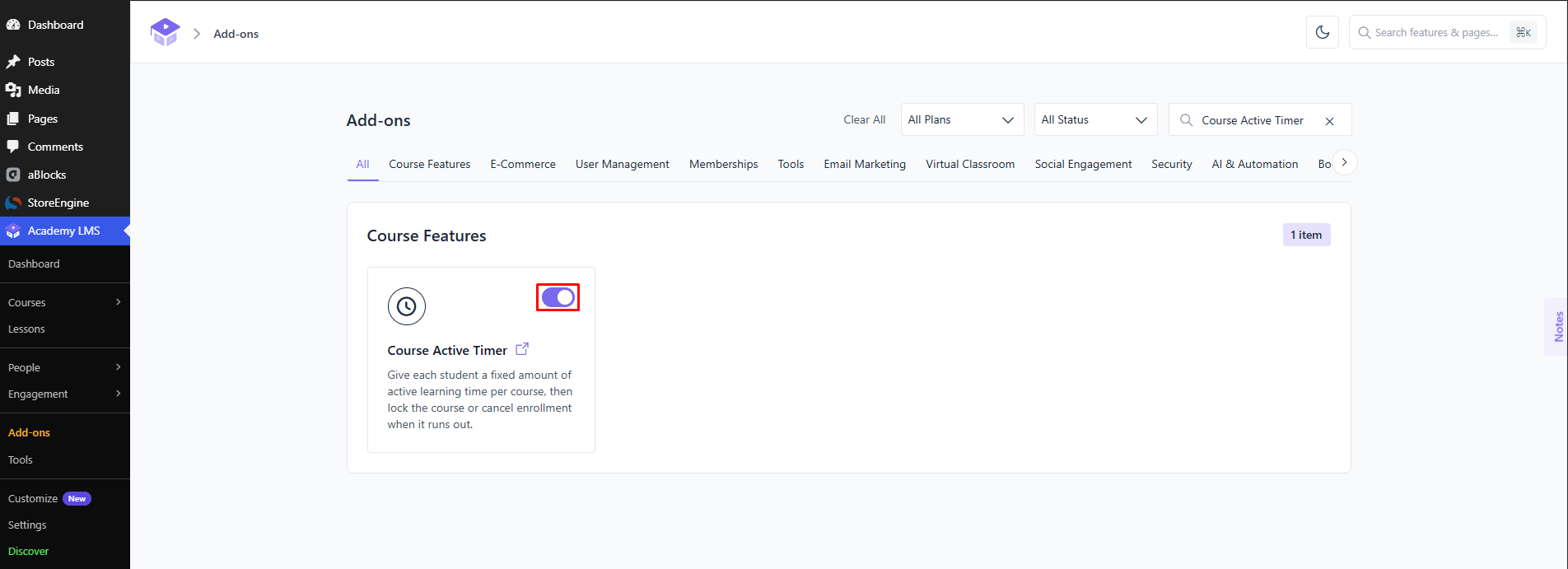
Task: Switch to the Security tab
Action: [x=1172, y=164]
